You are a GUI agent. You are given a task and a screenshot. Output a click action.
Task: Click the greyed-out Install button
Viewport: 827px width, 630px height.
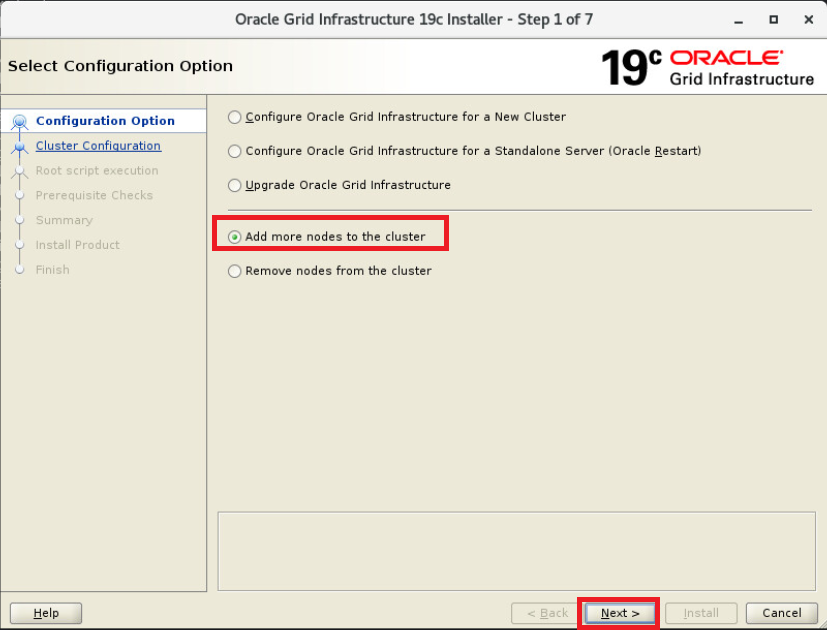pyautogui.click(x=700, y=613)
